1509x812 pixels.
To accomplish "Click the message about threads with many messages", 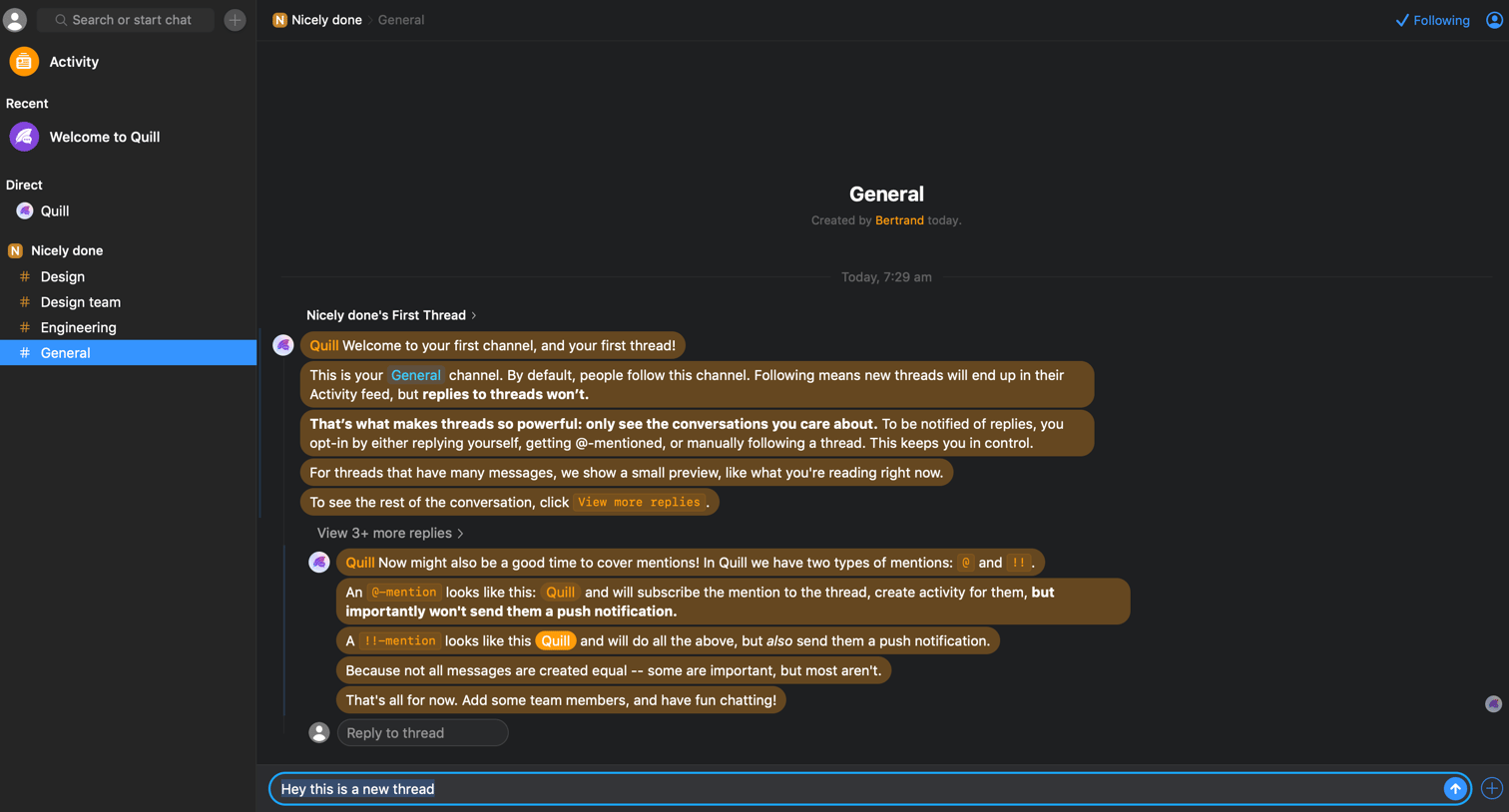I will [x=627, y=473].
